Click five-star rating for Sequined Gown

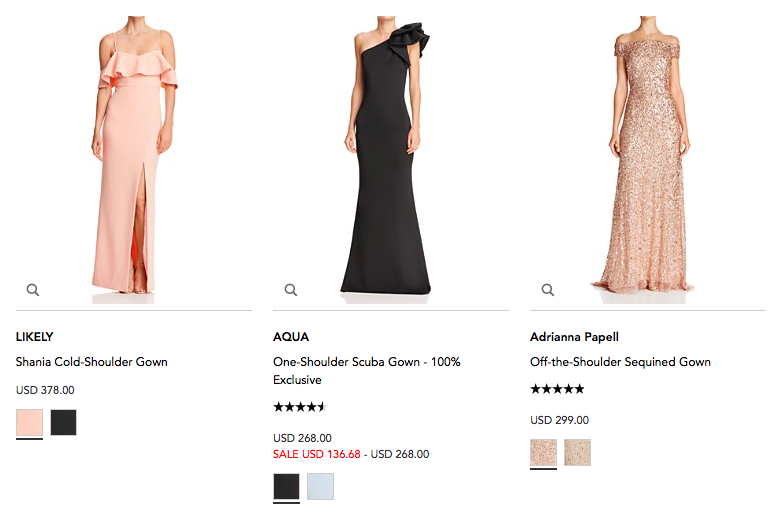coord(557,389)
